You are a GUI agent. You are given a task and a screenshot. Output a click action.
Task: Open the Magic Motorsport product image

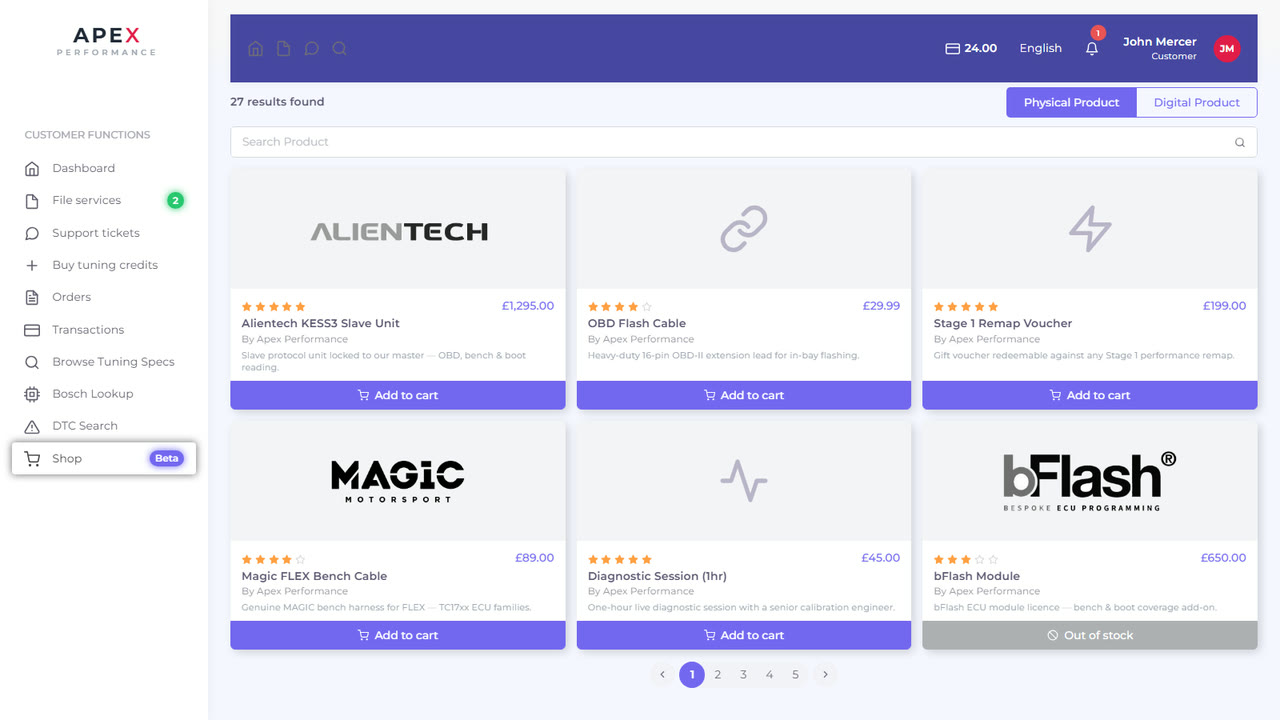(398, 481)
